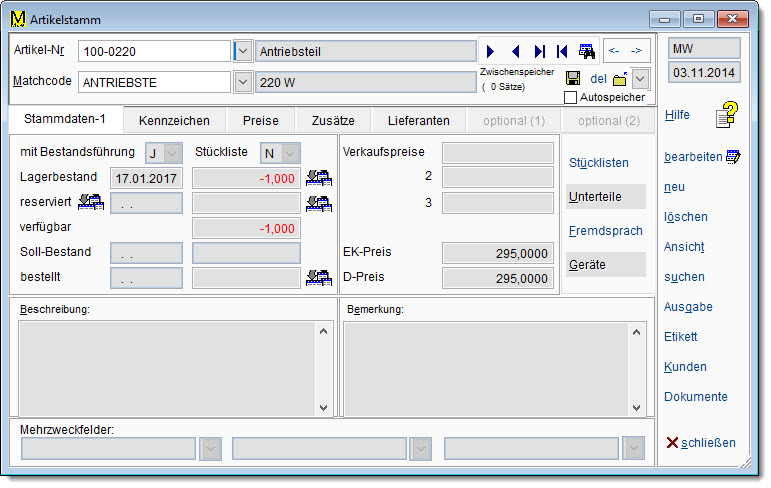The image size is (771, 488).
Task: Click the floppy disk save icon
Action: (573, 79)
